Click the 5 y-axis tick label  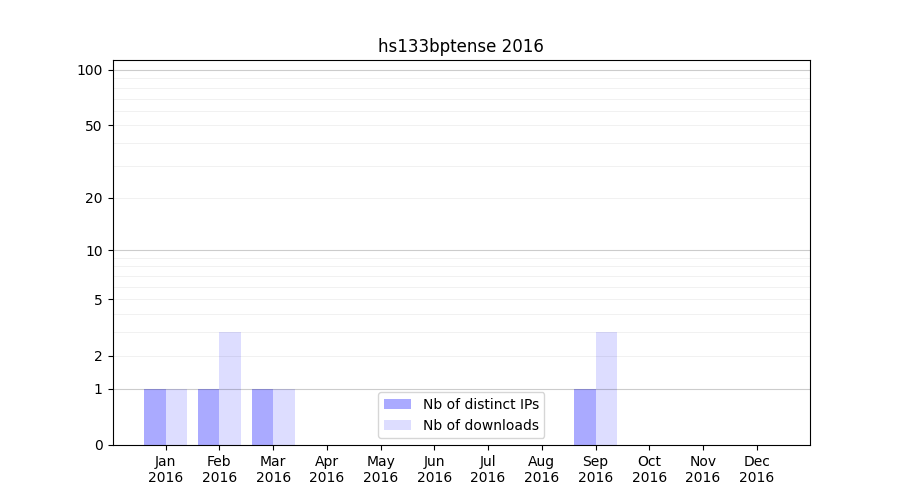tap(98, 300)
